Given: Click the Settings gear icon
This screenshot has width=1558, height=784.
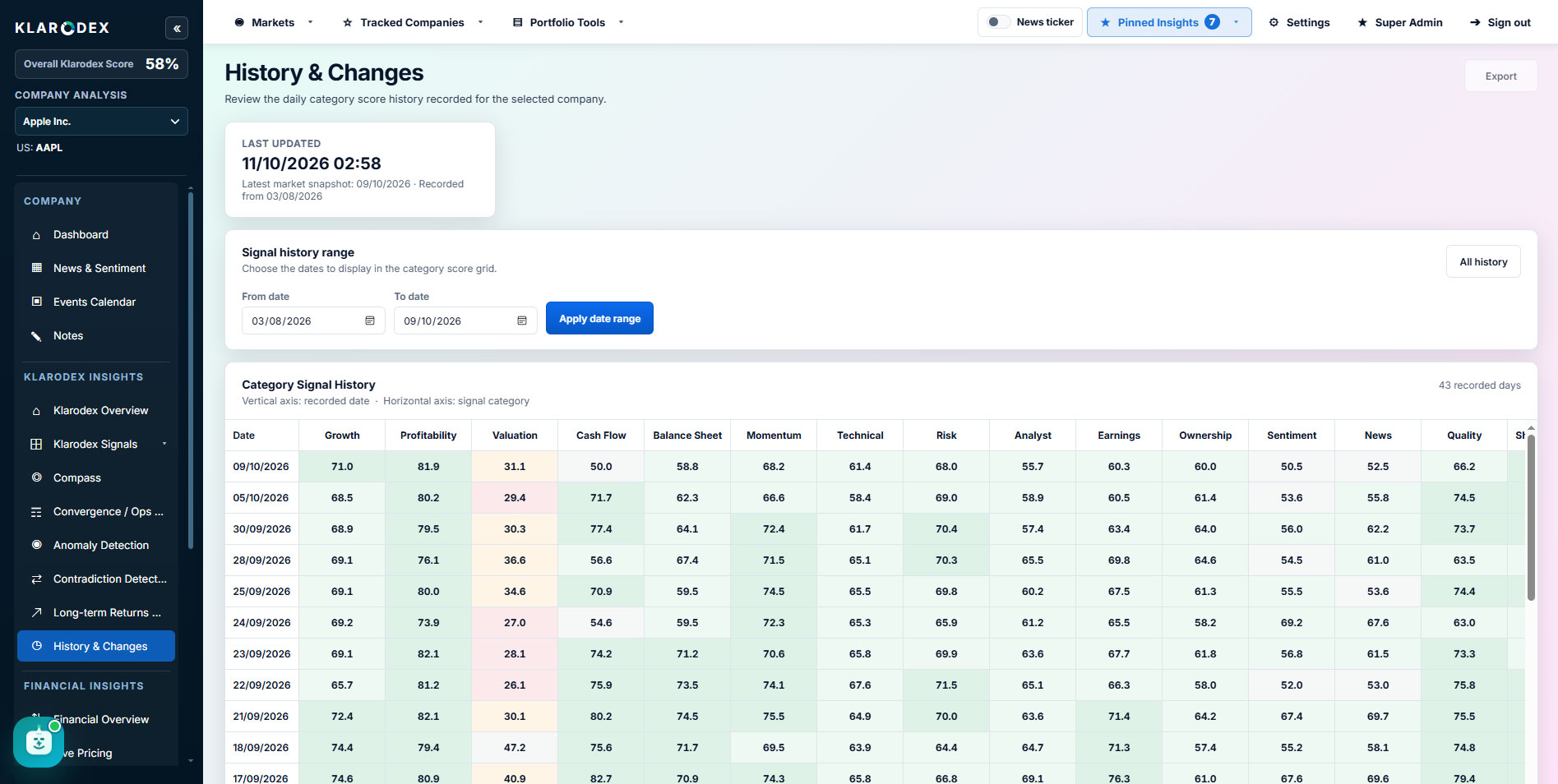Looking at the screenshot, I should 1274,22.
